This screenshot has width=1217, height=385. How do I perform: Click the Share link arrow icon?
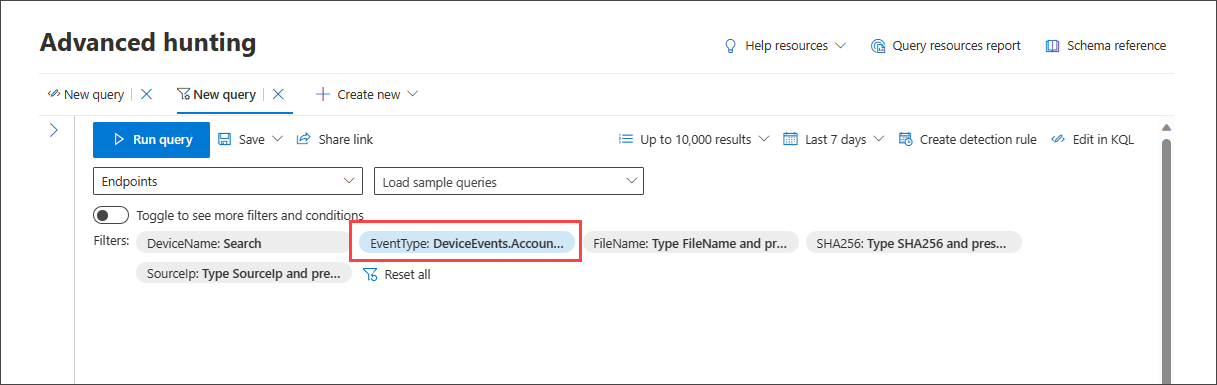(x=304, y=140)
